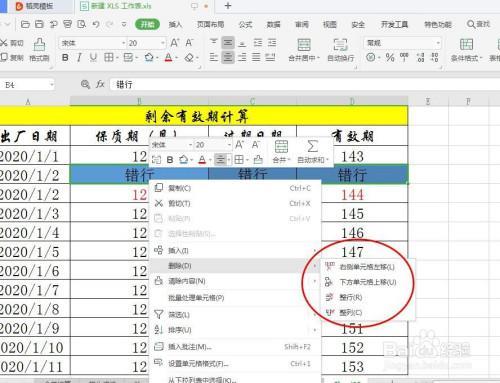Click the Cut (剪切) scissors icon in ribbon
Viewport: 500px width, 383px height.
pyautogui.click(x=4, y=43)
